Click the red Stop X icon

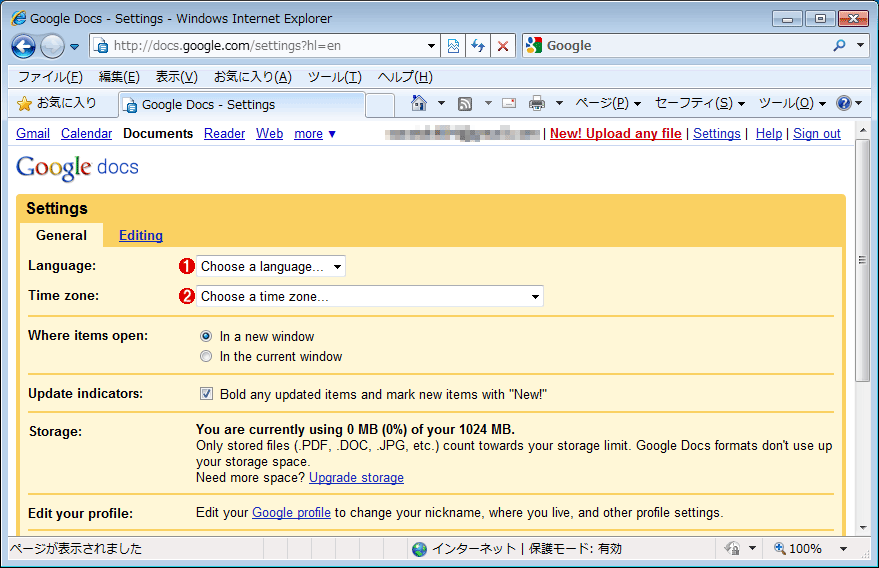[x=503, y=46]
